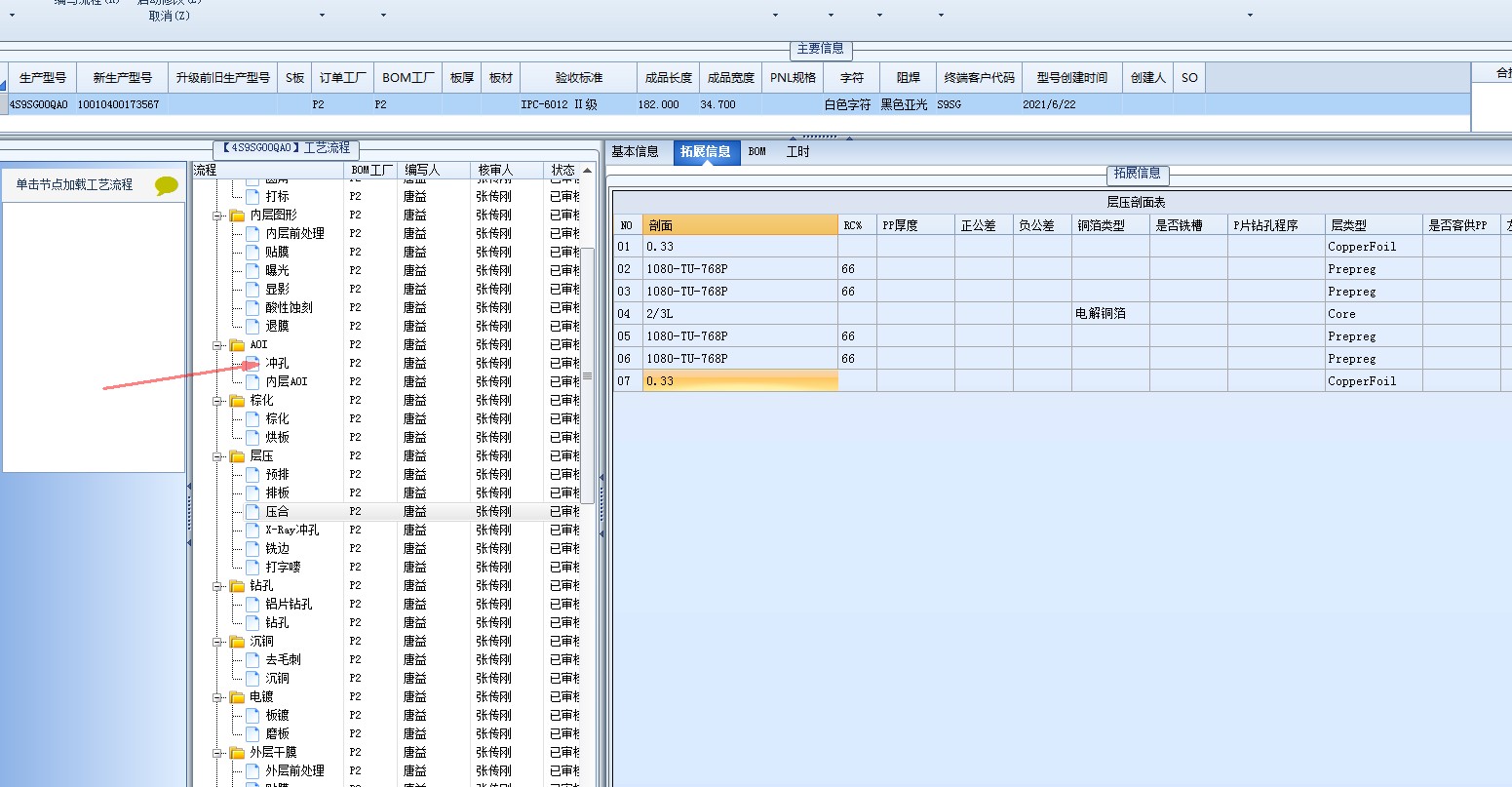Click the document icon beside 铣边
This screenshot has height=787, width=1512.
pyautogui.click(x=253, y=548)
